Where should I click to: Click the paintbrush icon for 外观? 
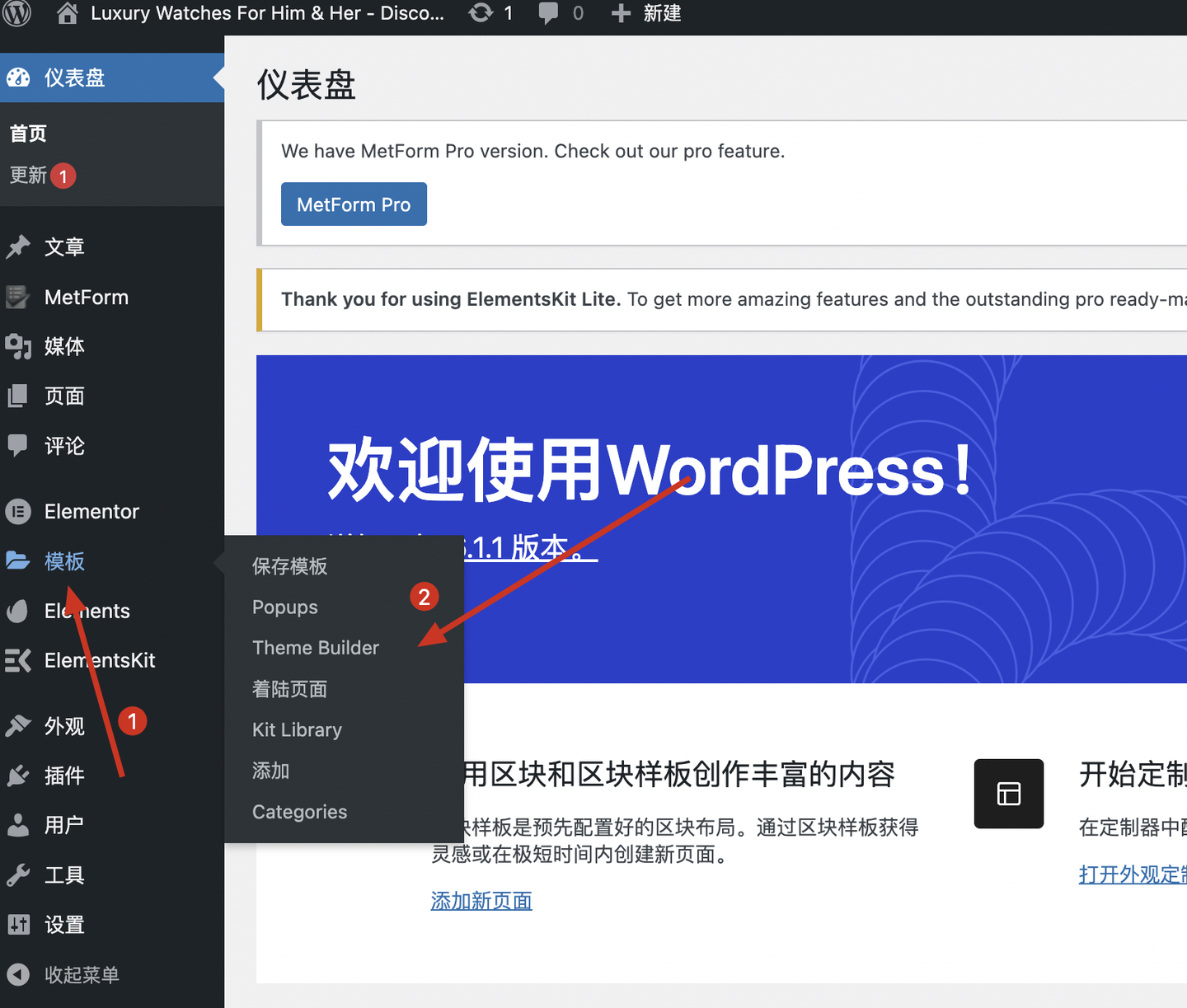click(x=18, y=725)
